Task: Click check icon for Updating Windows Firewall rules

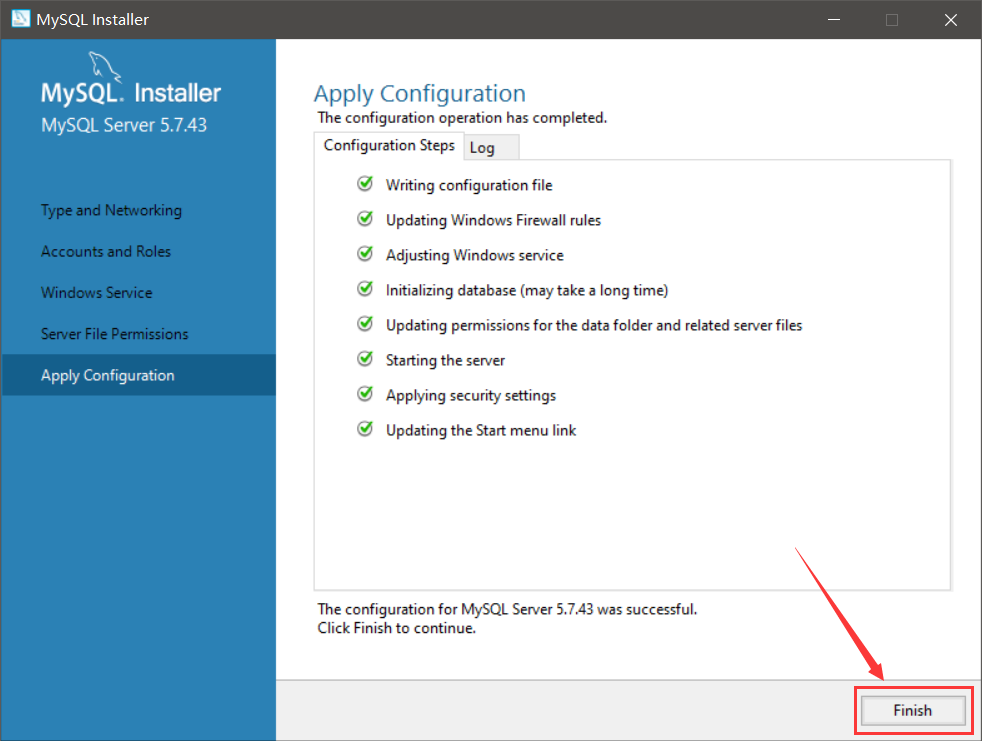Action: 365,219
